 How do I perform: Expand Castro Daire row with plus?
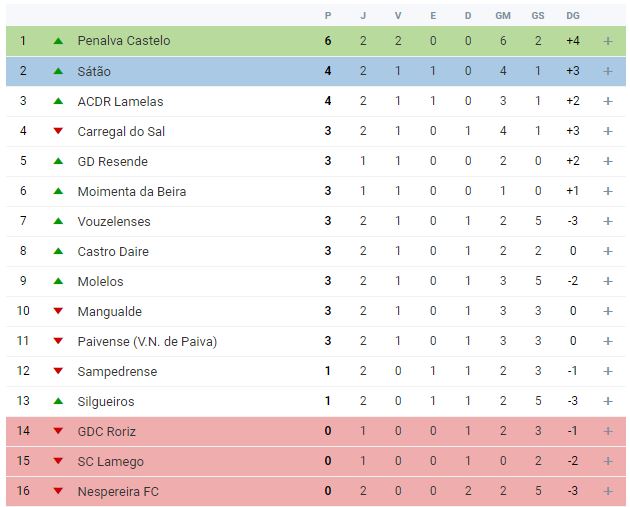607,251
